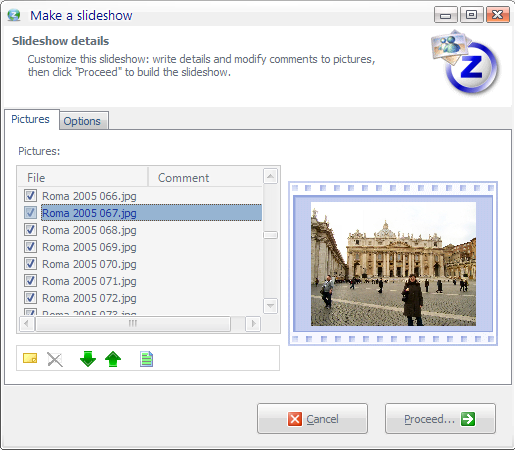515x450 pixels.
Task: Minimize the Make a slideshow window
Action: point(445,15)
